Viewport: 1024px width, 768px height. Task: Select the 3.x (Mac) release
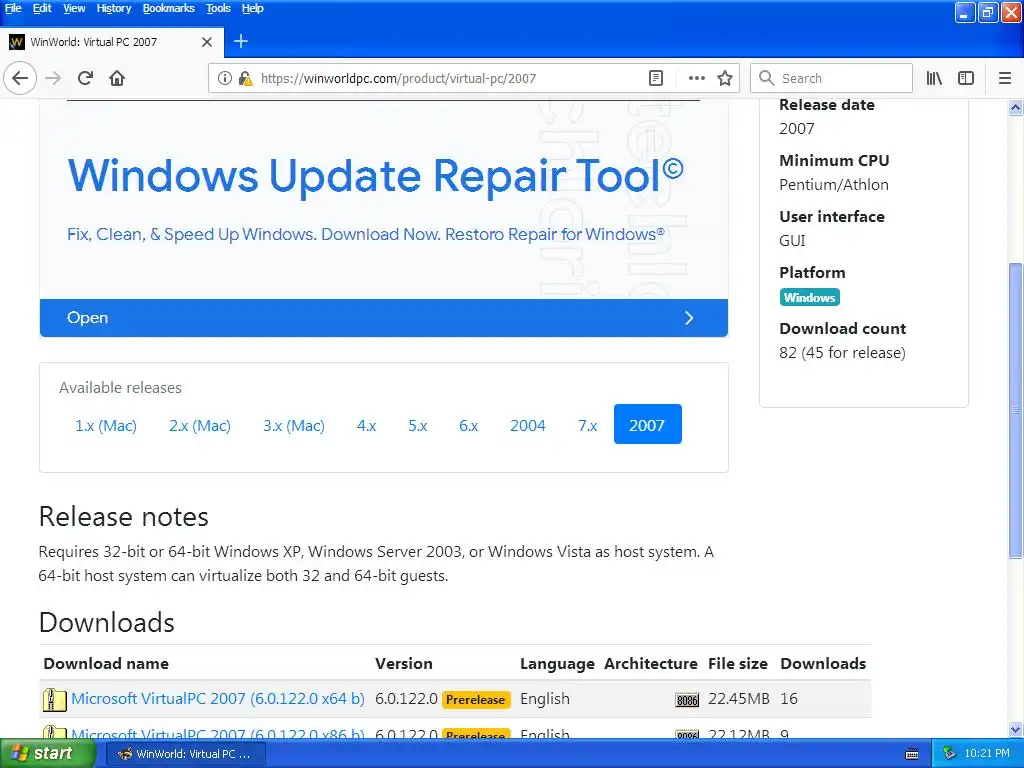click(x=294, y=425)
